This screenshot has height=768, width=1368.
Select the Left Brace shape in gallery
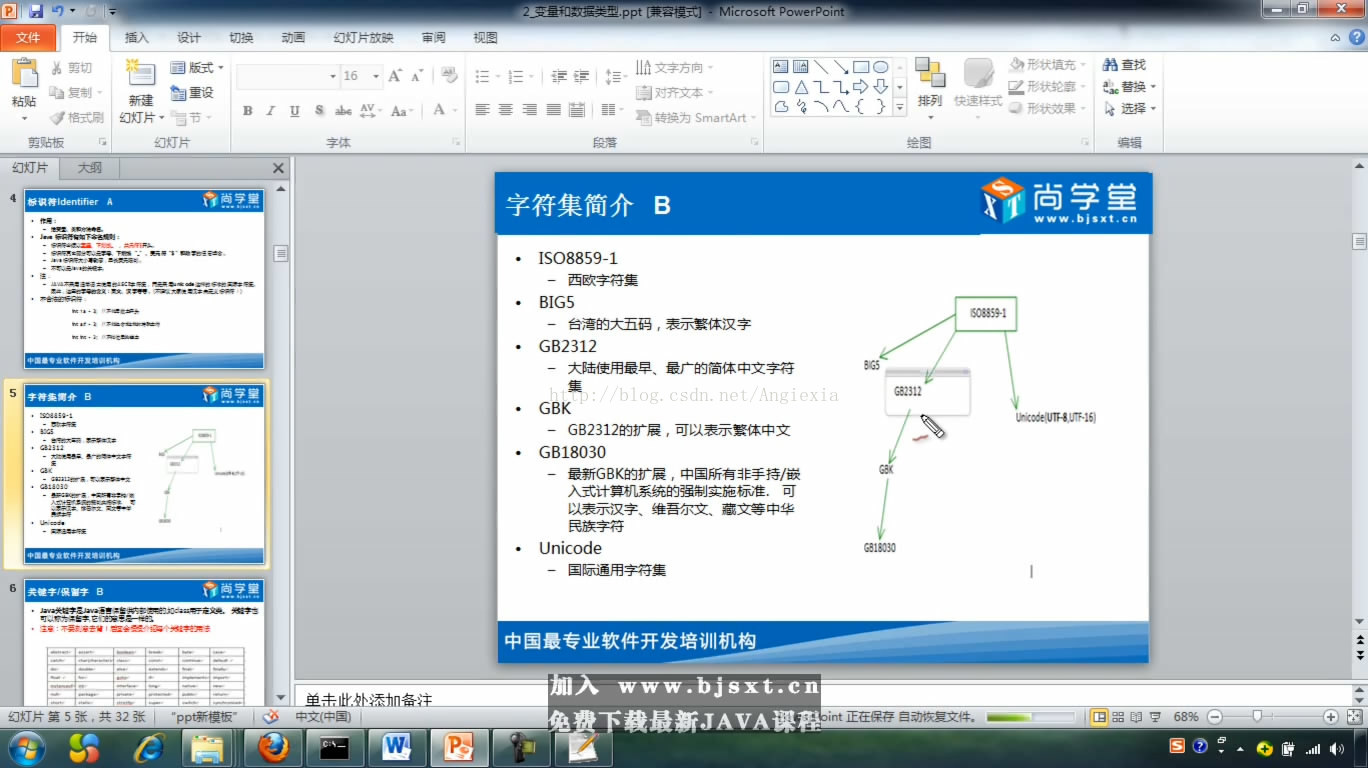(860, 106)
